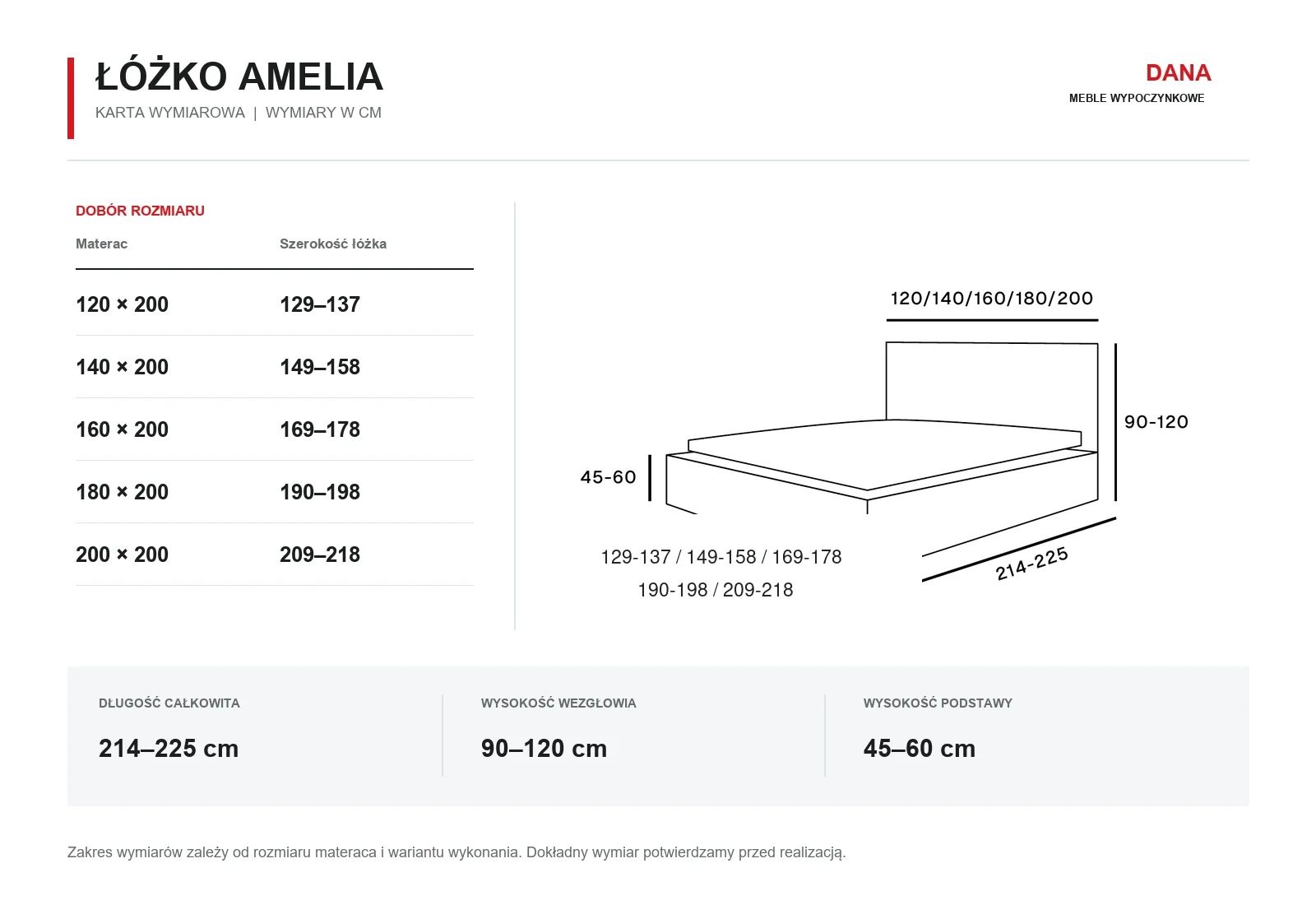Screen dimensions: 1316x905
Task: Select the 160 × 200 mattress row
Action: point(275,429)
